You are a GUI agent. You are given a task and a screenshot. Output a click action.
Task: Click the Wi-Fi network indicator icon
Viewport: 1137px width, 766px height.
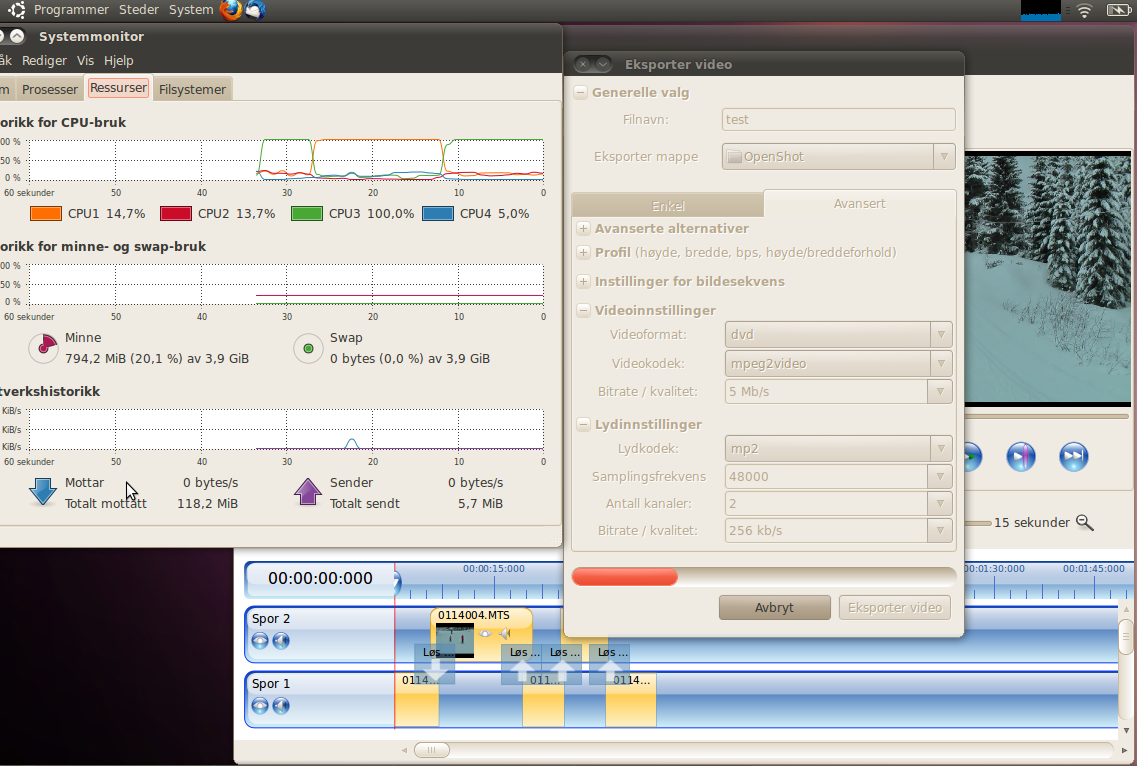point(1084,10)
